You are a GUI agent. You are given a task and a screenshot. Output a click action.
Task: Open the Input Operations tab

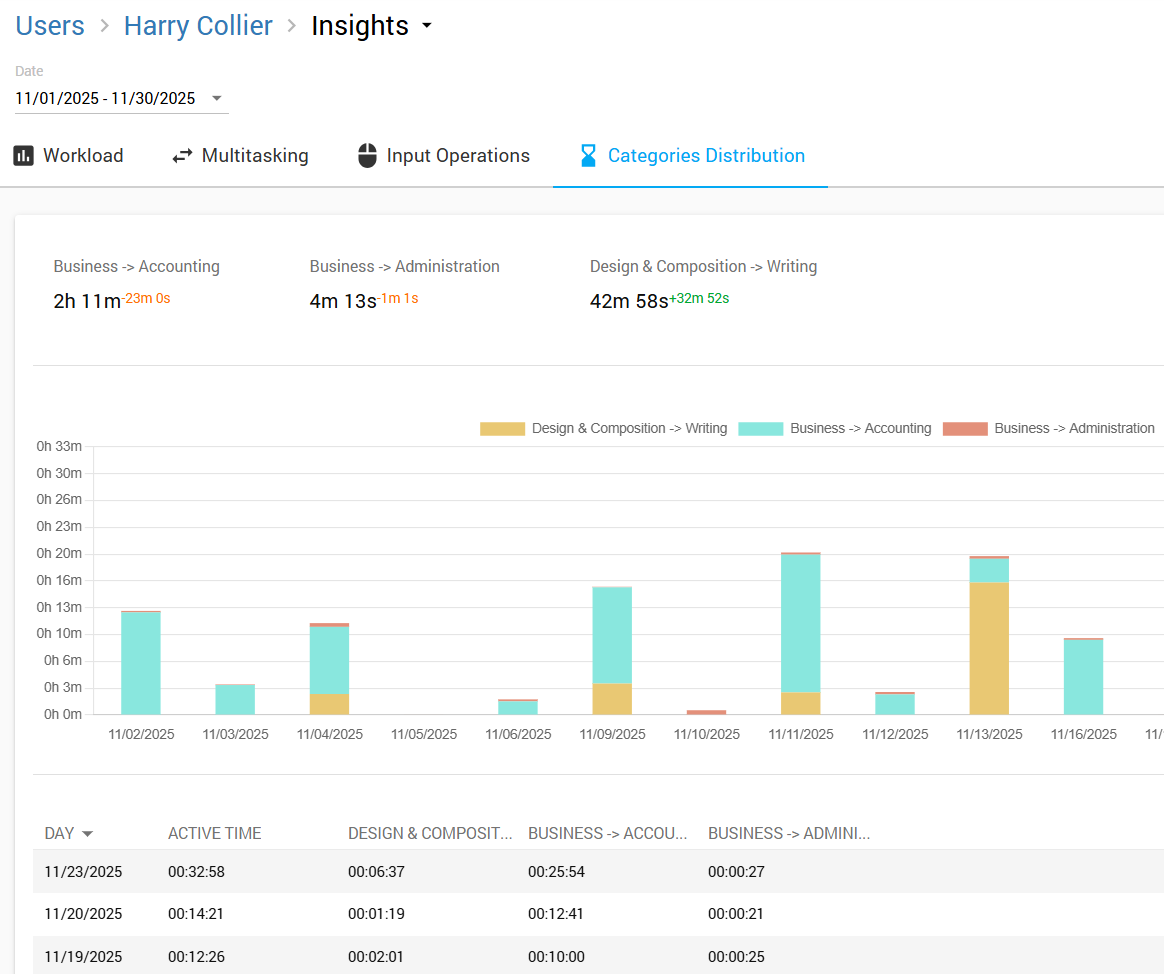458,156
